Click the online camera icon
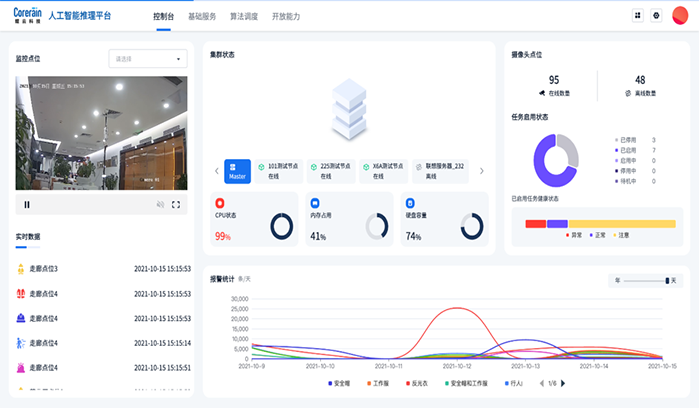The width and height of the screenshot is (699, 408). (x=542, y=93)
